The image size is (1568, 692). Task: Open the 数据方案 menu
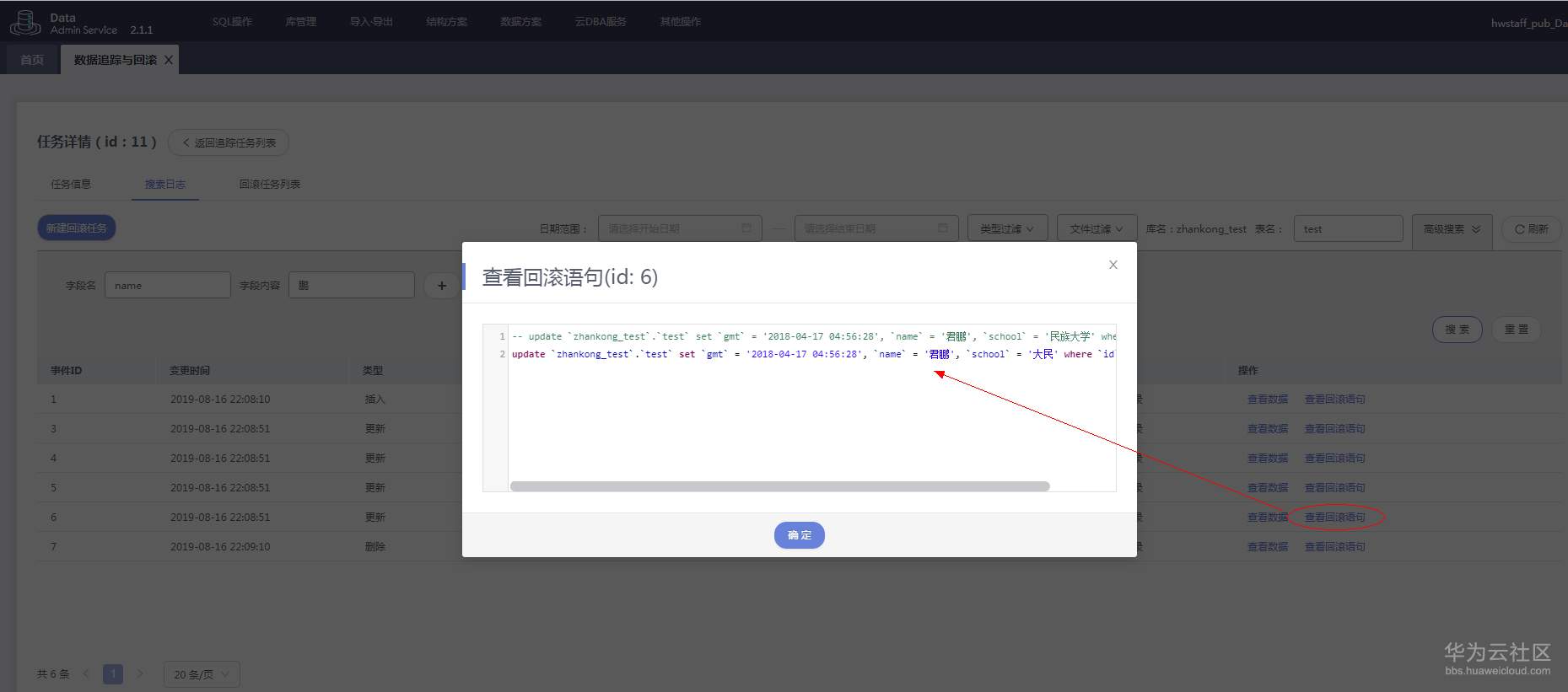point(521,22)
